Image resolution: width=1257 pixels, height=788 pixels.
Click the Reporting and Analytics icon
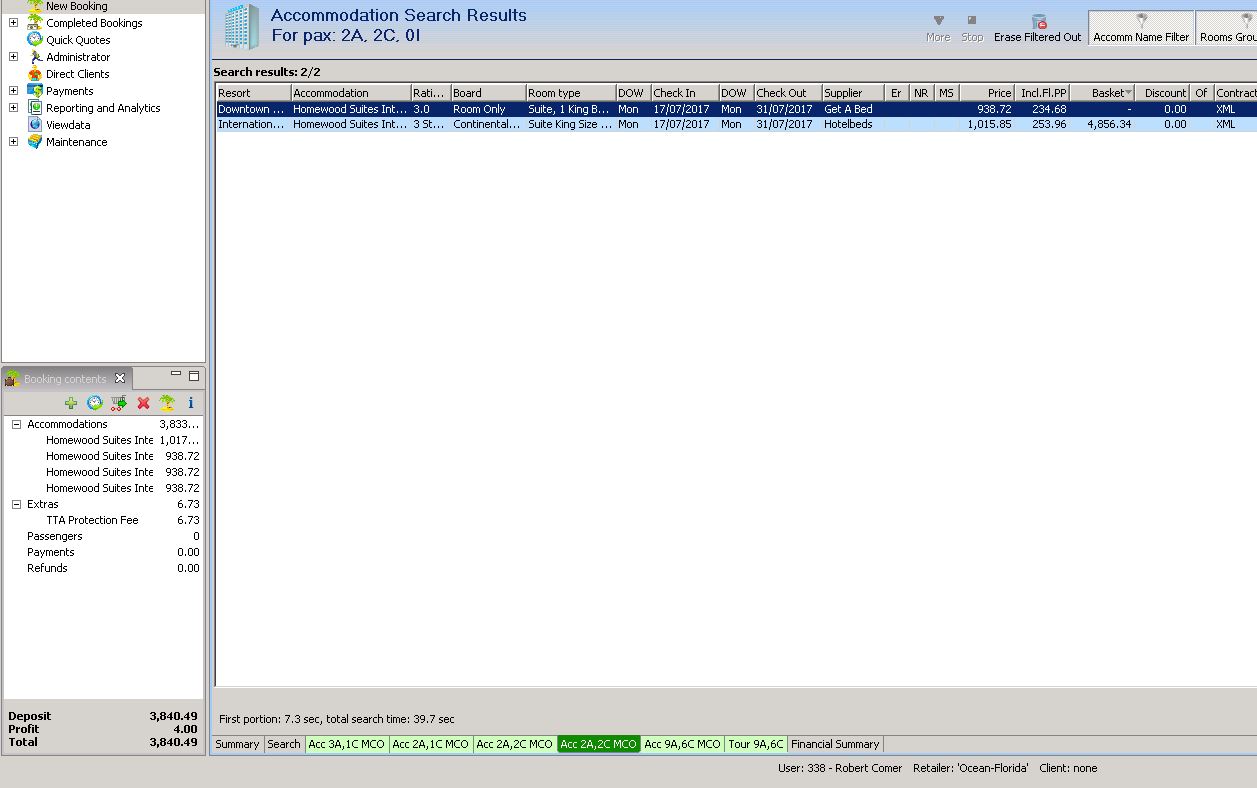click(x=35, y=107)
